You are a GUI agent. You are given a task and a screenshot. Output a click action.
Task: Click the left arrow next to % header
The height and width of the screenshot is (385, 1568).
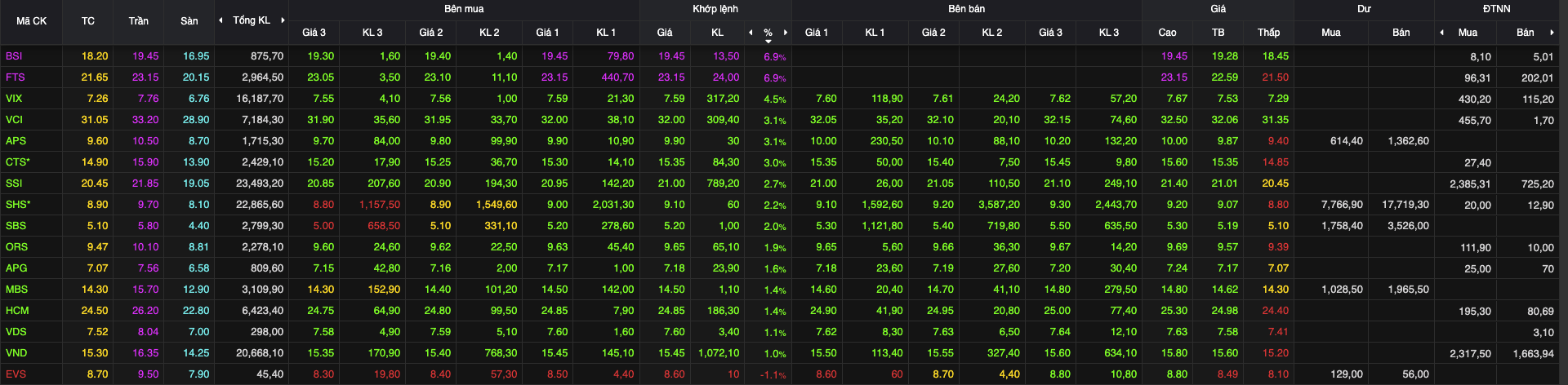(x=751, y=33)
